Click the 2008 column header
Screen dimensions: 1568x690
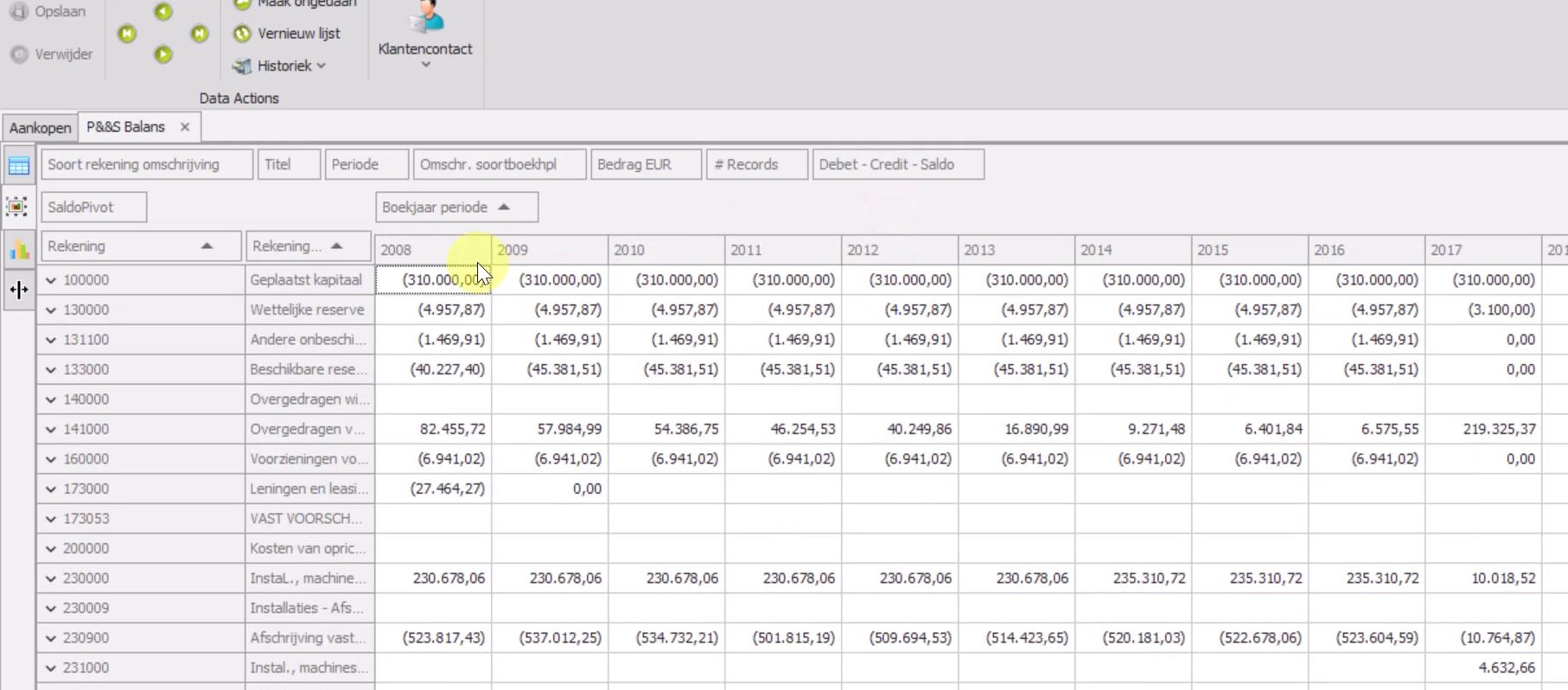coord(433,250)
